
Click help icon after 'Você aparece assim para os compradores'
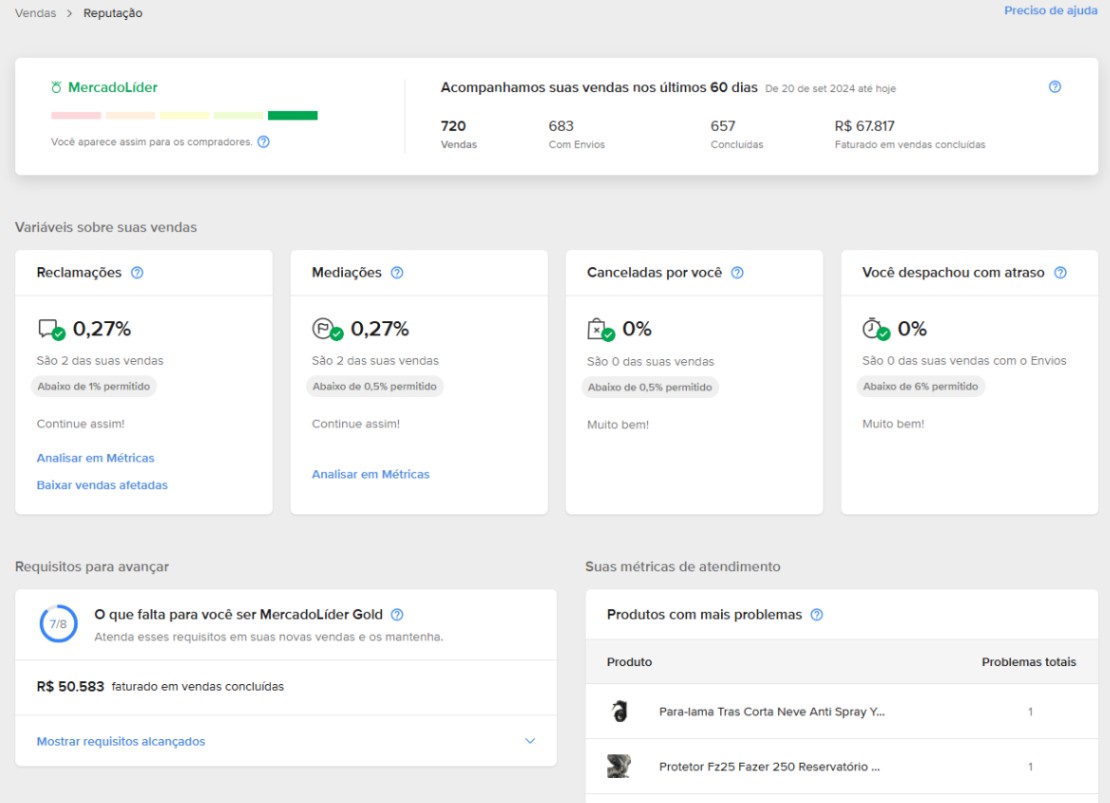pos(263,142)
